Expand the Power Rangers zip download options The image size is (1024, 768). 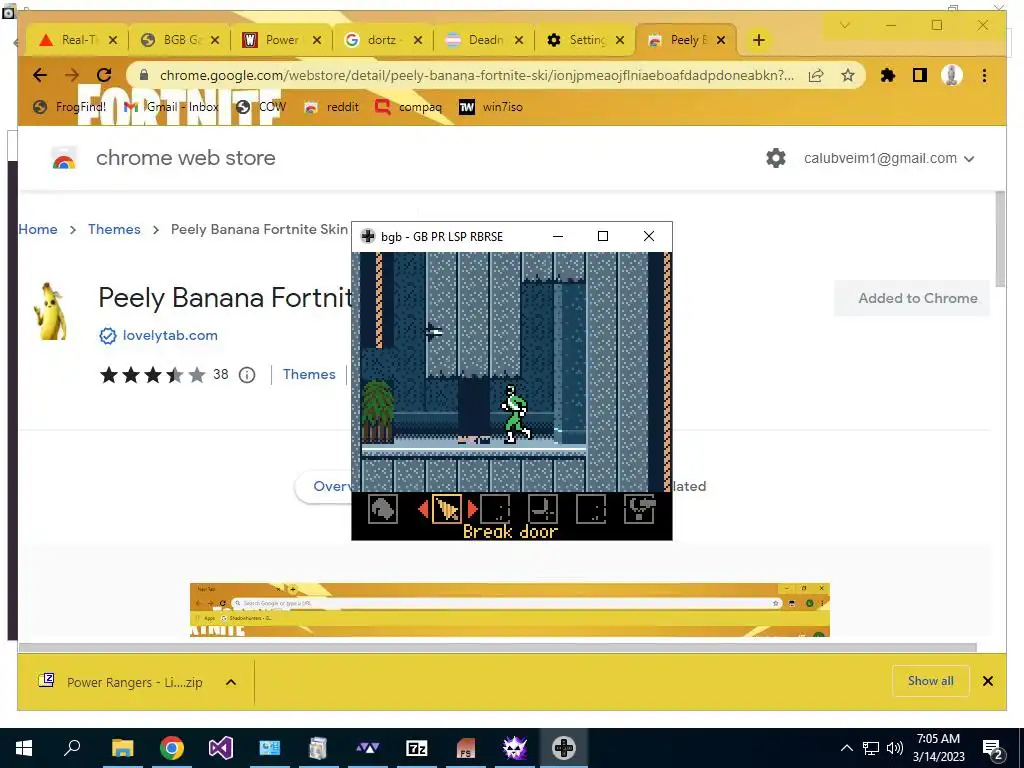(x=231, y=682)
